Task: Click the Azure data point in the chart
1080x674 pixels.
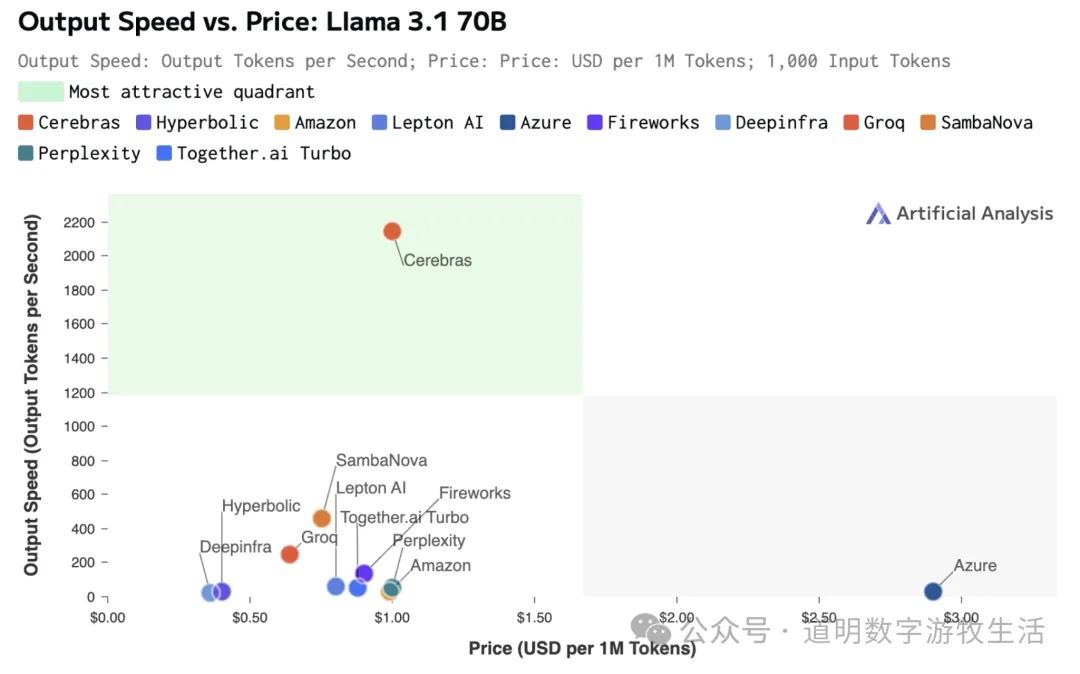Action: (933, 591)
